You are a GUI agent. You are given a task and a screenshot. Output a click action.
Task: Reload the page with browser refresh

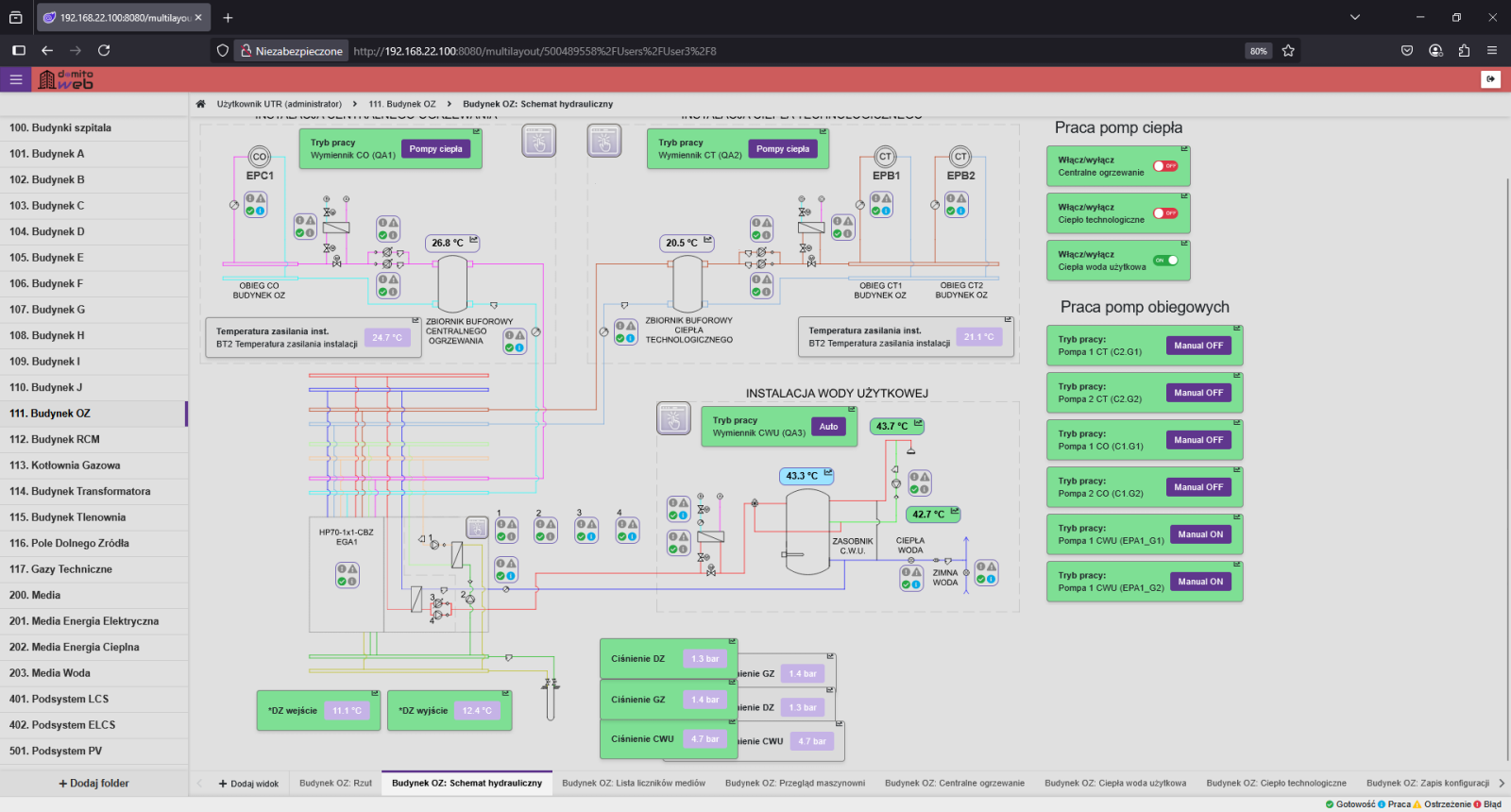click(x=104, y=51)
